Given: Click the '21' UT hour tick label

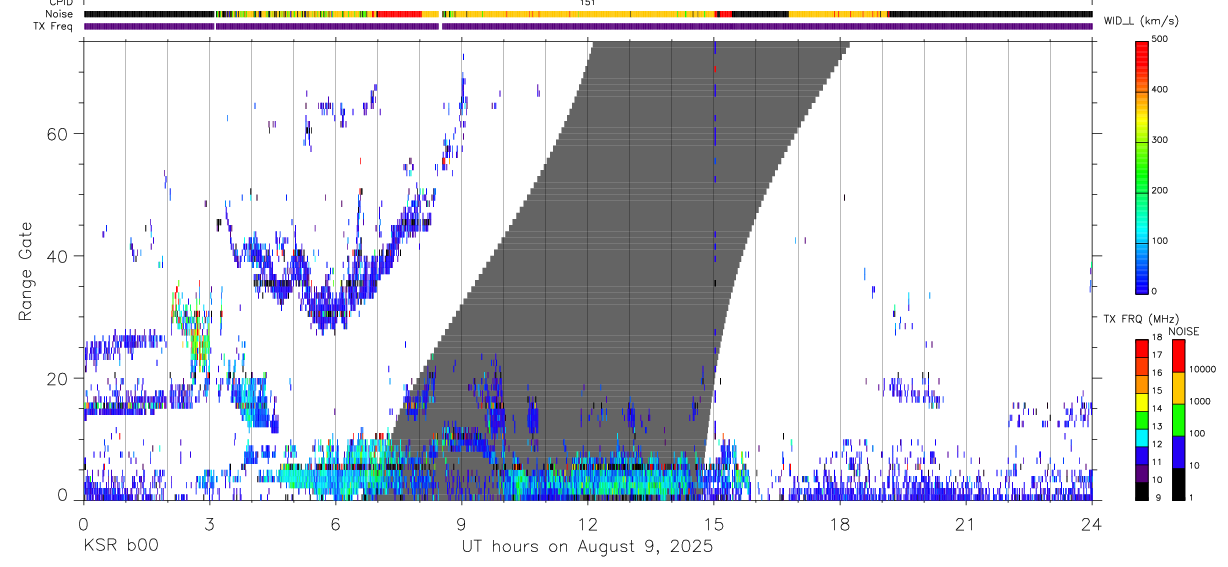Looking at the screenshot, I should (x=965, y=523).
